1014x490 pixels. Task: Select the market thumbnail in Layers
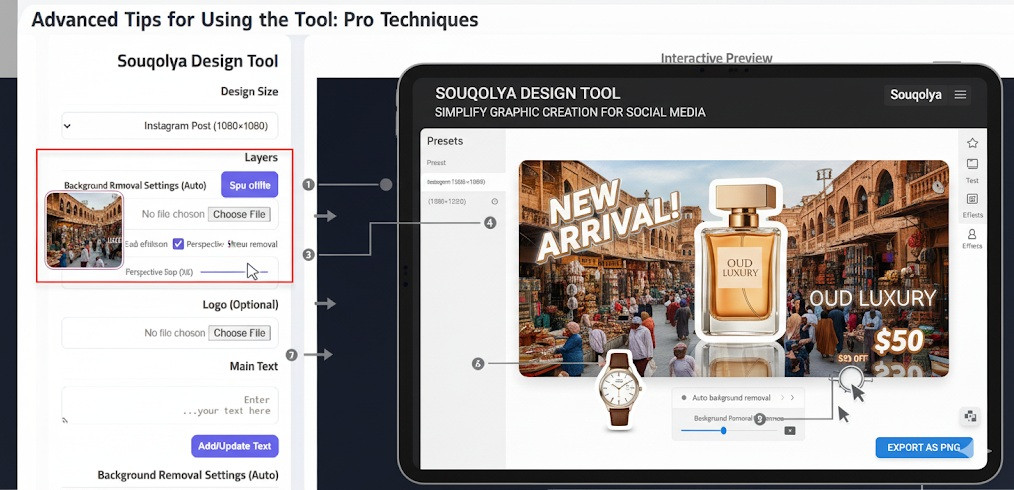(84, 229)
